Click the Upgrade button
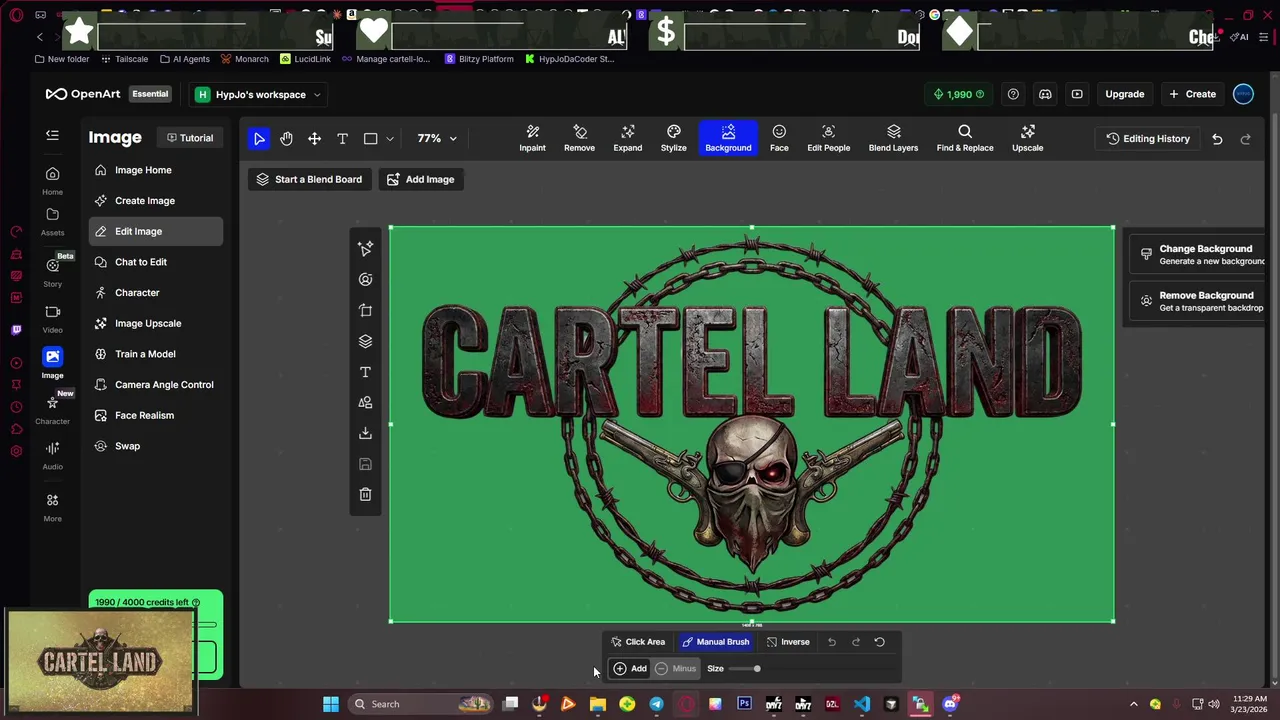 pyautogui.click(x=1124, y=94)
